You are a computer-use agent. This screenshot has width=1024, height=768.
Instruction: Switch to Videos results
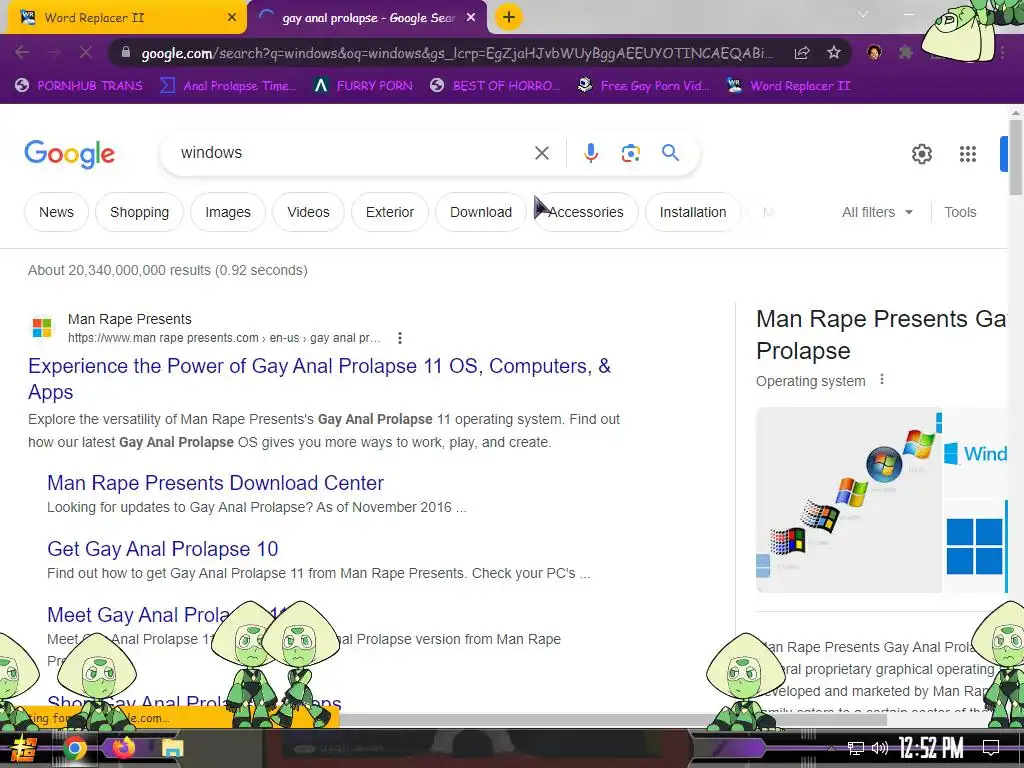308,212
